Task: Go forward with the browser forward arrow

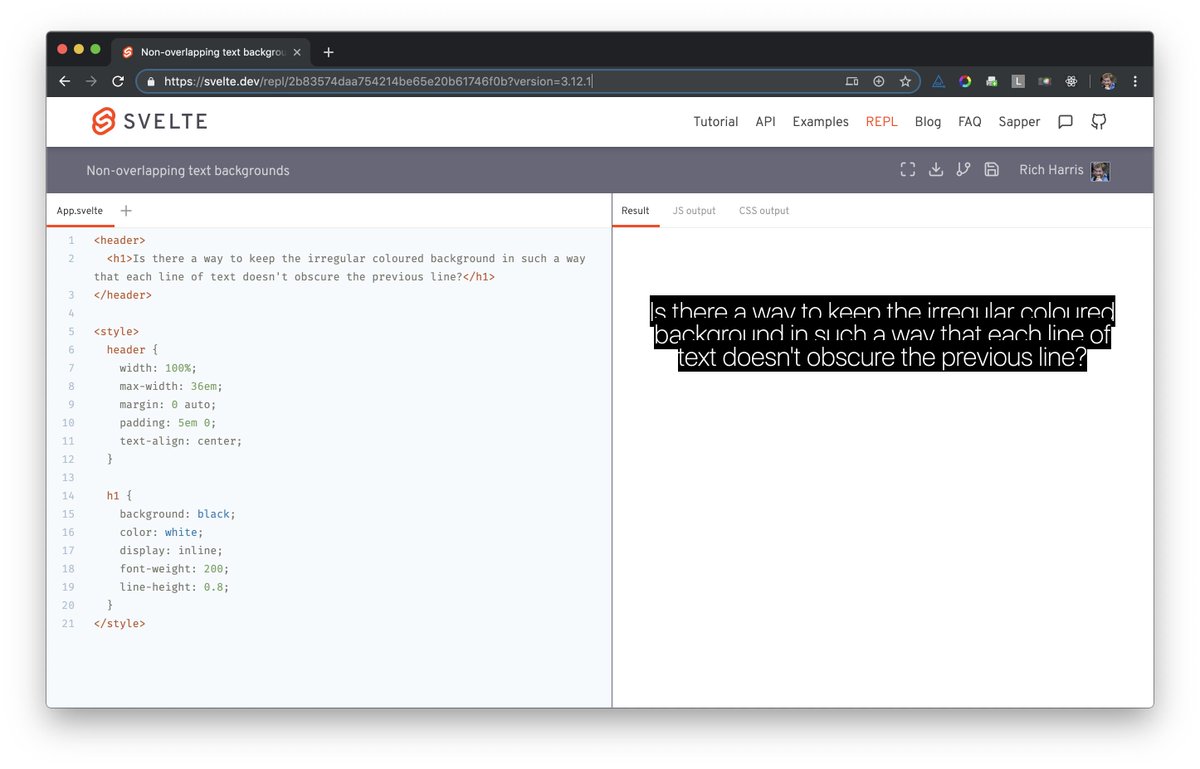Action: point(91,82)
